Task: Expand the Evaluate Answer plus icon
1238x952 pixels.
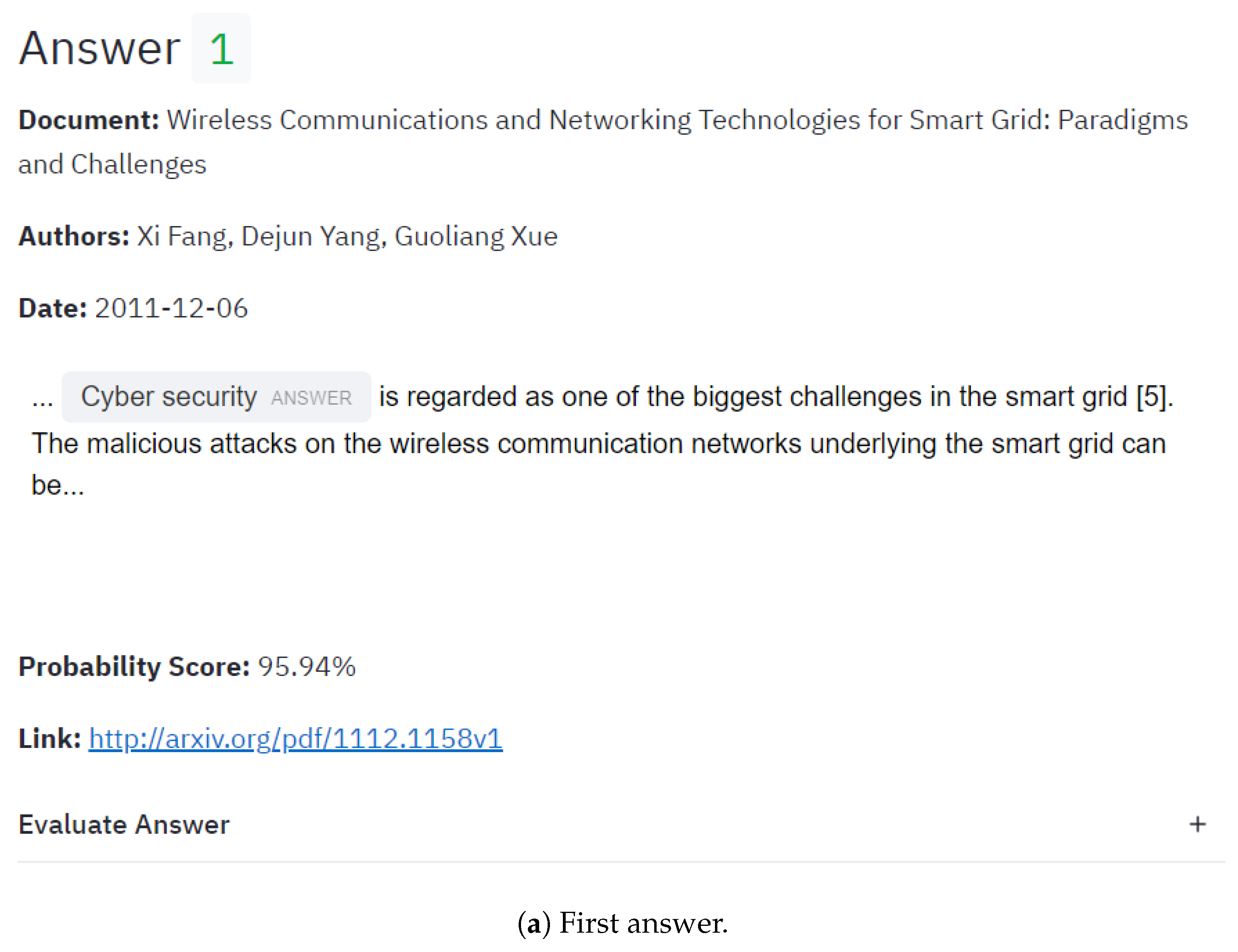Action: pos(1197,824)
